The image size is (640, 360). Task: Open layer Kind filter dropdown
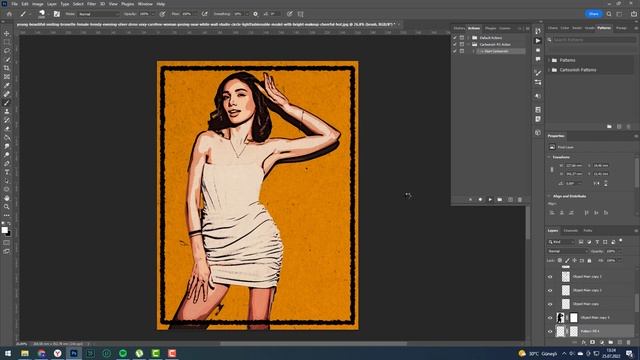[561, 242]
